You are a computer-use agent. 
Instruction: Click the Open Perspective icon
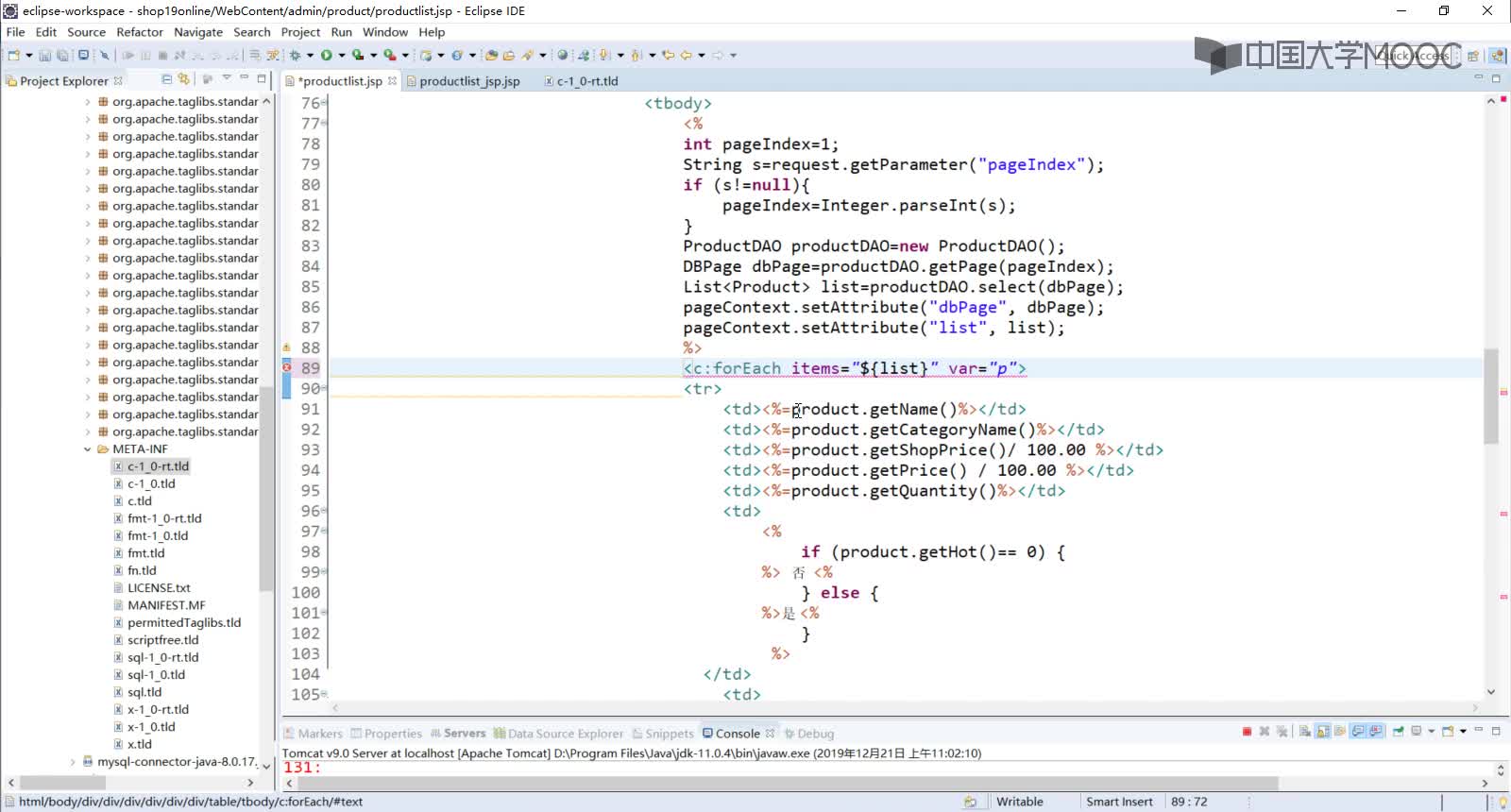tap(1473, 56)
